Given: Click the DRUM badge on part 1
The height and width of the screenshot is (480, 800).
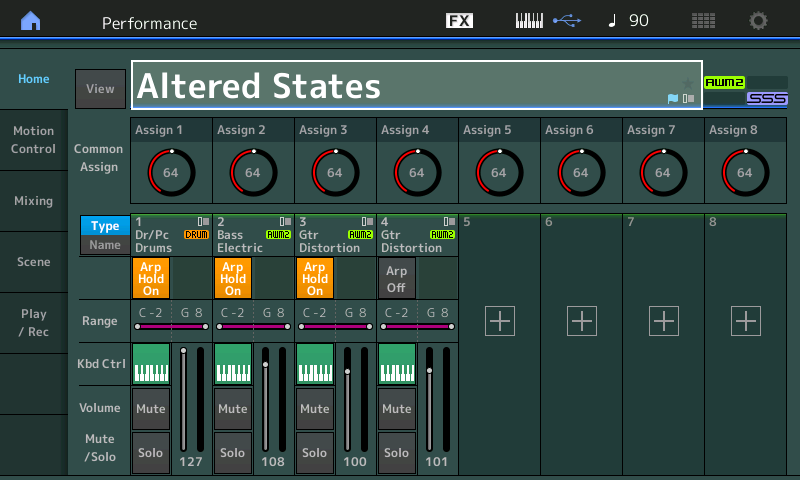Looking at the screenshot, I should (196, 235).
